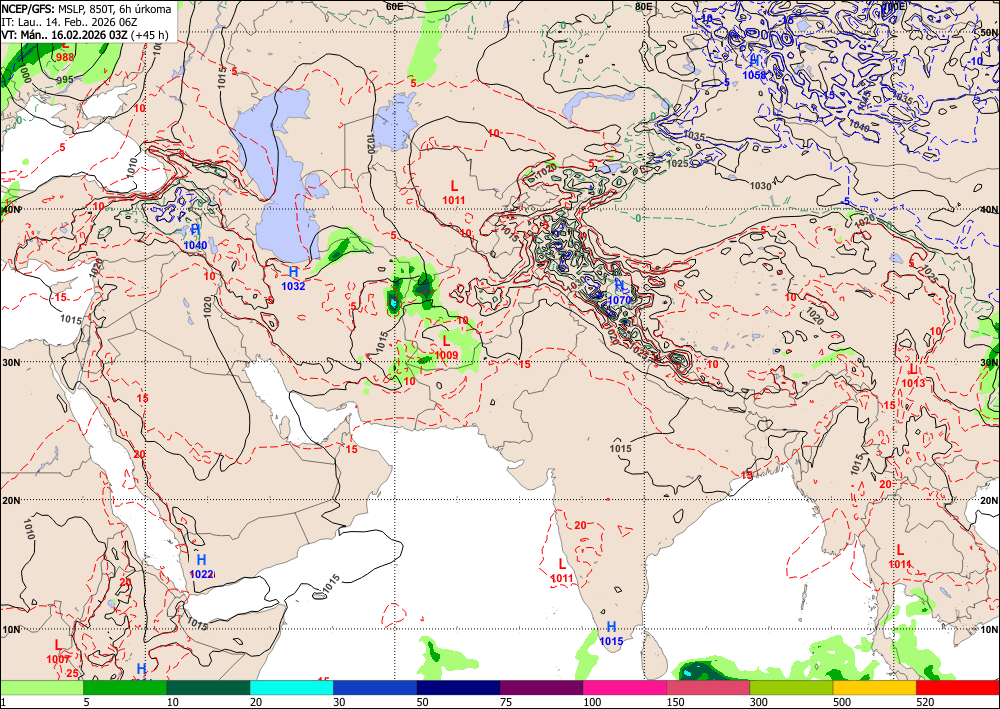Select the light green 1–5 mm legend swatch

[41, 688]
